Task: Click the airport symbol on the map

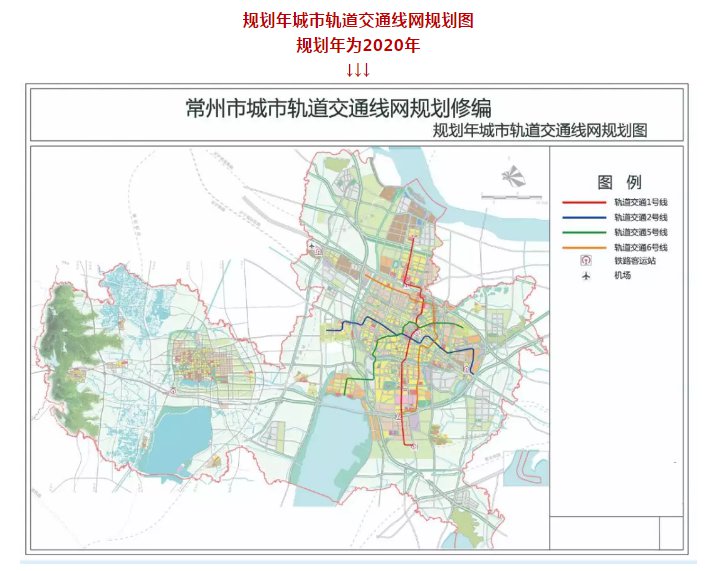Action: (x=313, y=245)
